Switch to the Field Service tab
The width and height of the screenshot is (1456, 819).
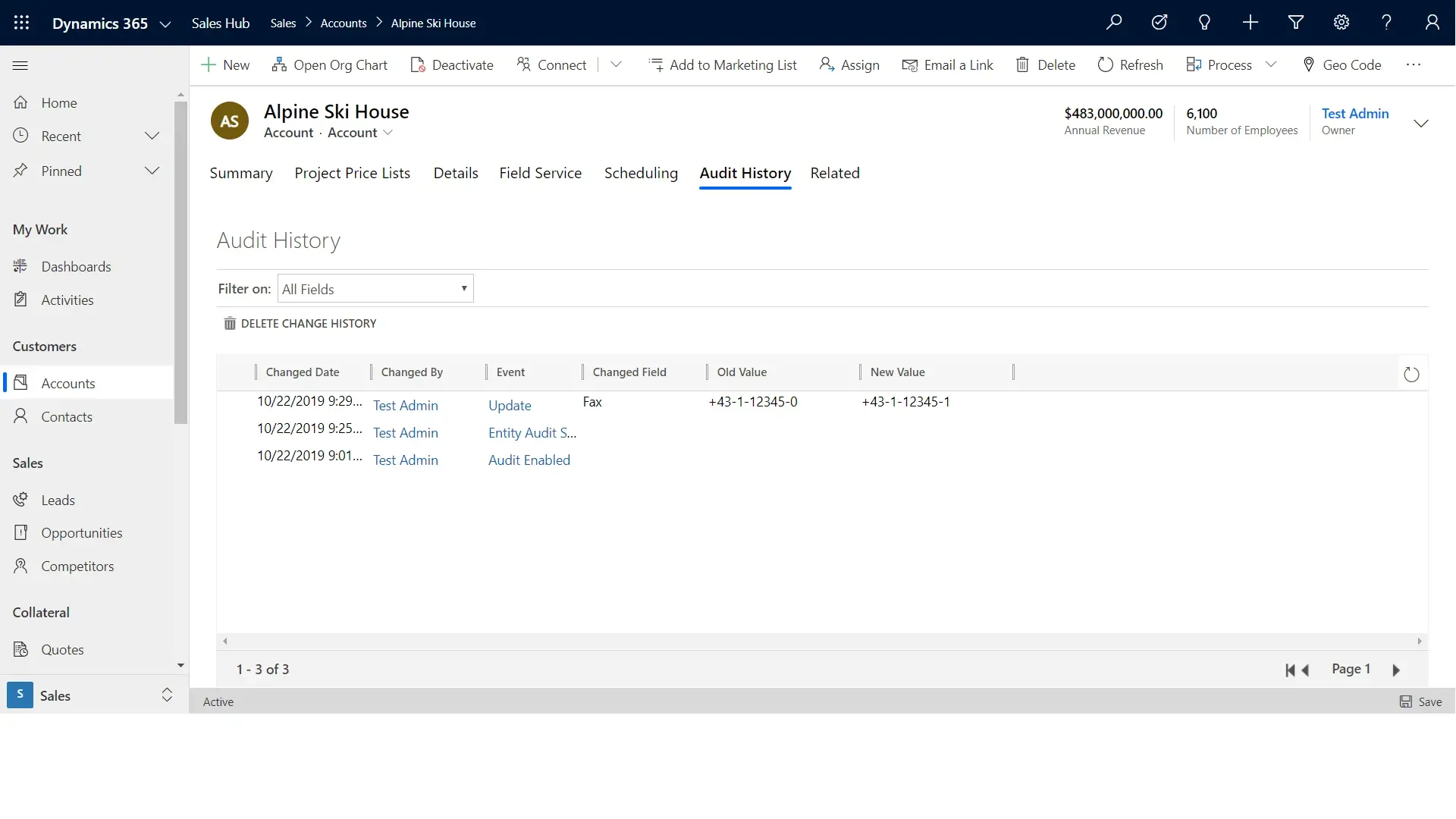point(541,173)
